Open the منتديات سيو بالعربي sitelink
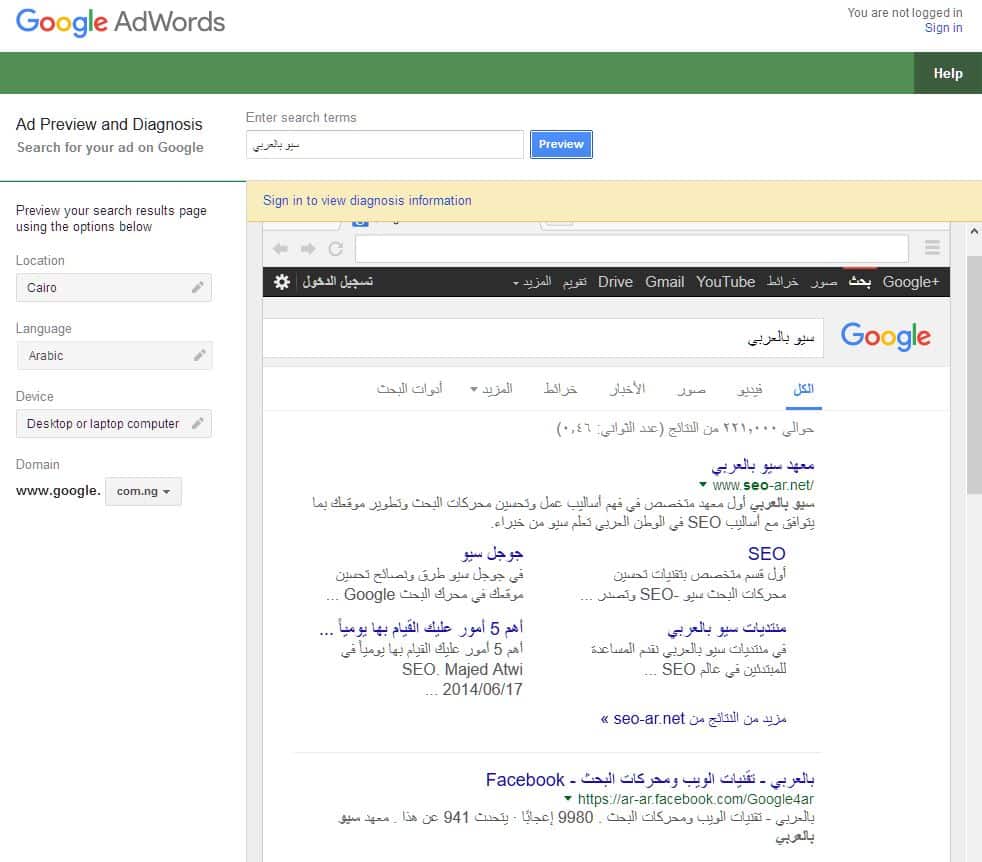982x862 pixels. (726, 628)
